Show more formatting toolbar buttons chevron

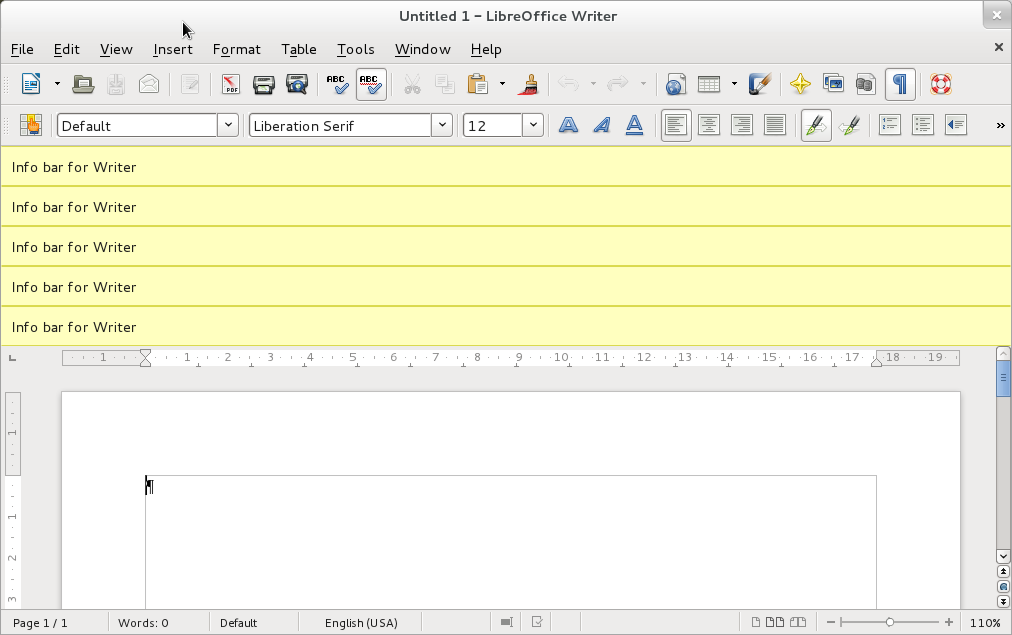(1000, 125)
